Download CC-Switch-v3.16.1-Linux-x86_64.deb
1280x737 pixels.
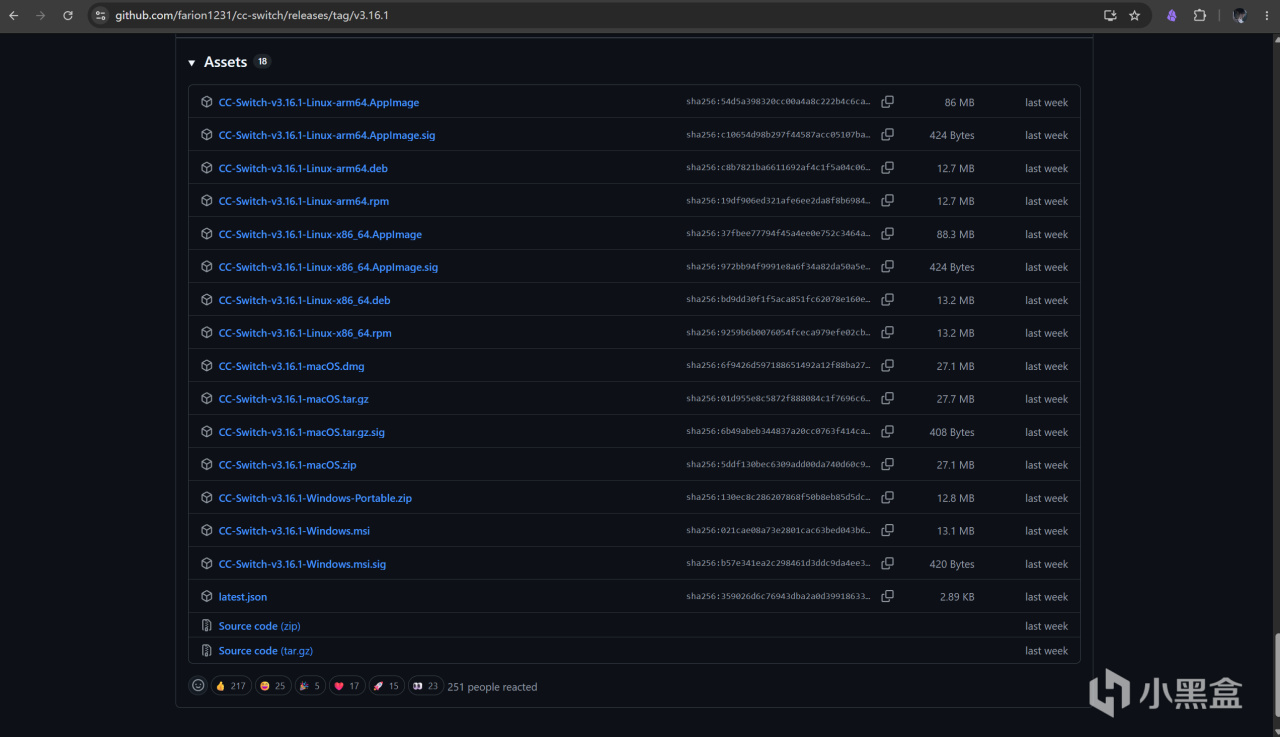[x=304, y=300]
